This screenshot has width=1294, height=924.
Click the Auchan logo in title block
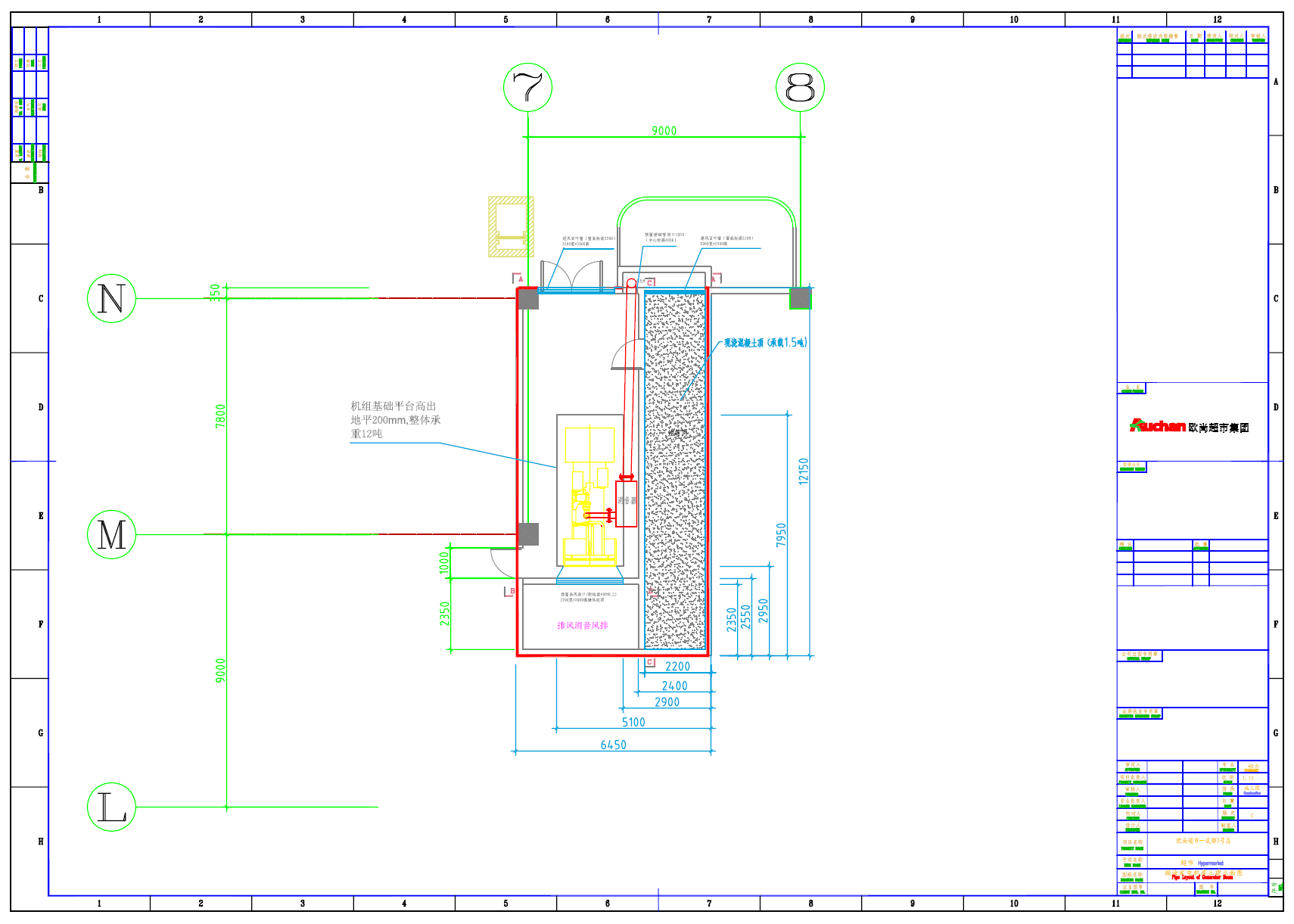click(1158, 426)
